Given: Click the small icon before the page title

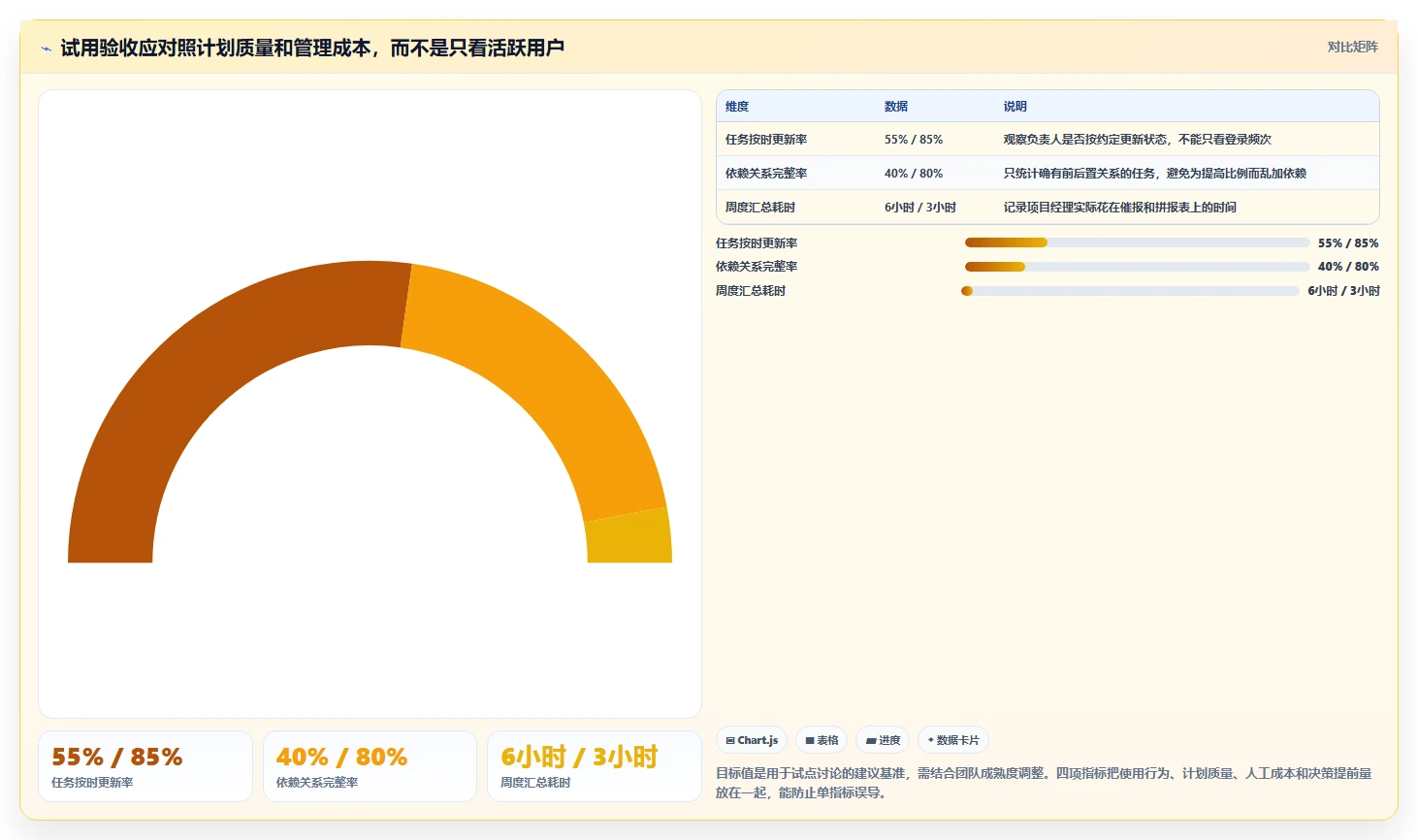Looking at the screenshot, I should pyautogui.click(x=46, y=48).
